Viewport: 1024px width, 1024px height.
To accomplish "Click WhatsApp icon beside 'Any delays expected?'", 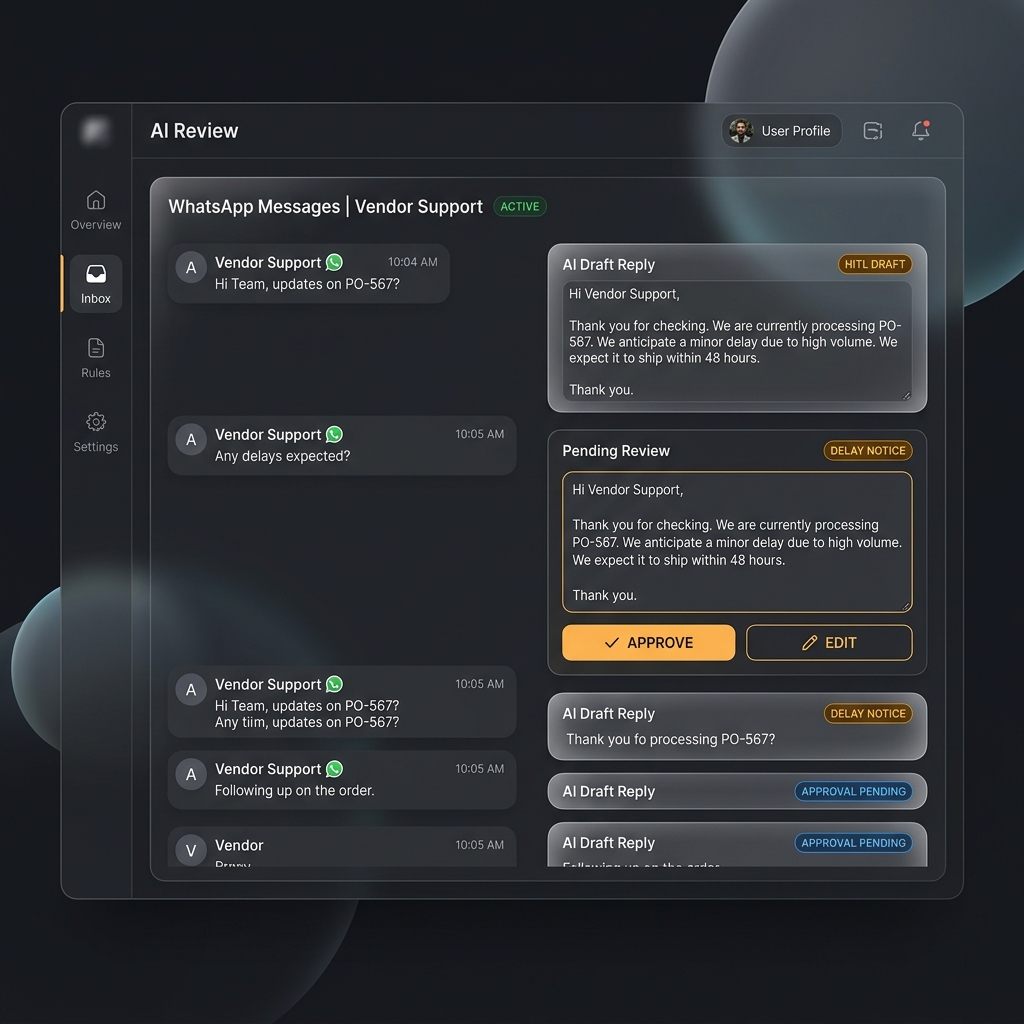I will point(334,434).
